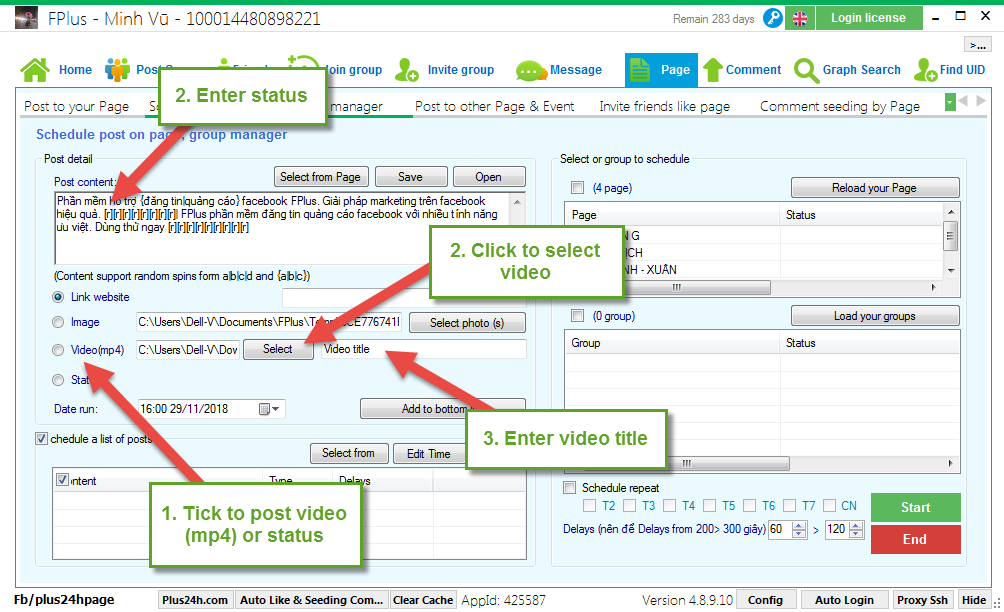
Task: Open the Home menu
Action: [76, 70]
